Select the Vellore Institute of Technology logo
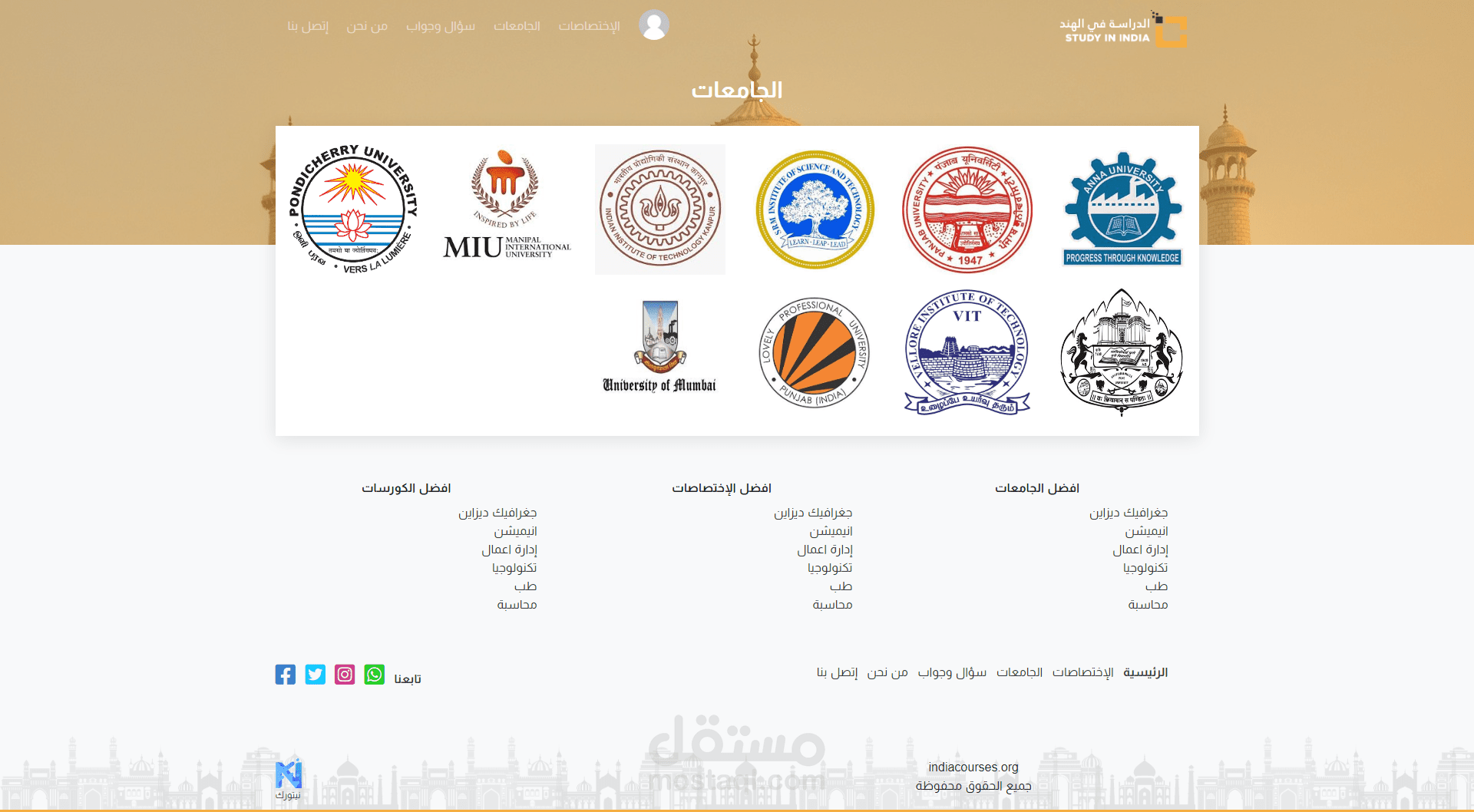 tap(967, 353)
